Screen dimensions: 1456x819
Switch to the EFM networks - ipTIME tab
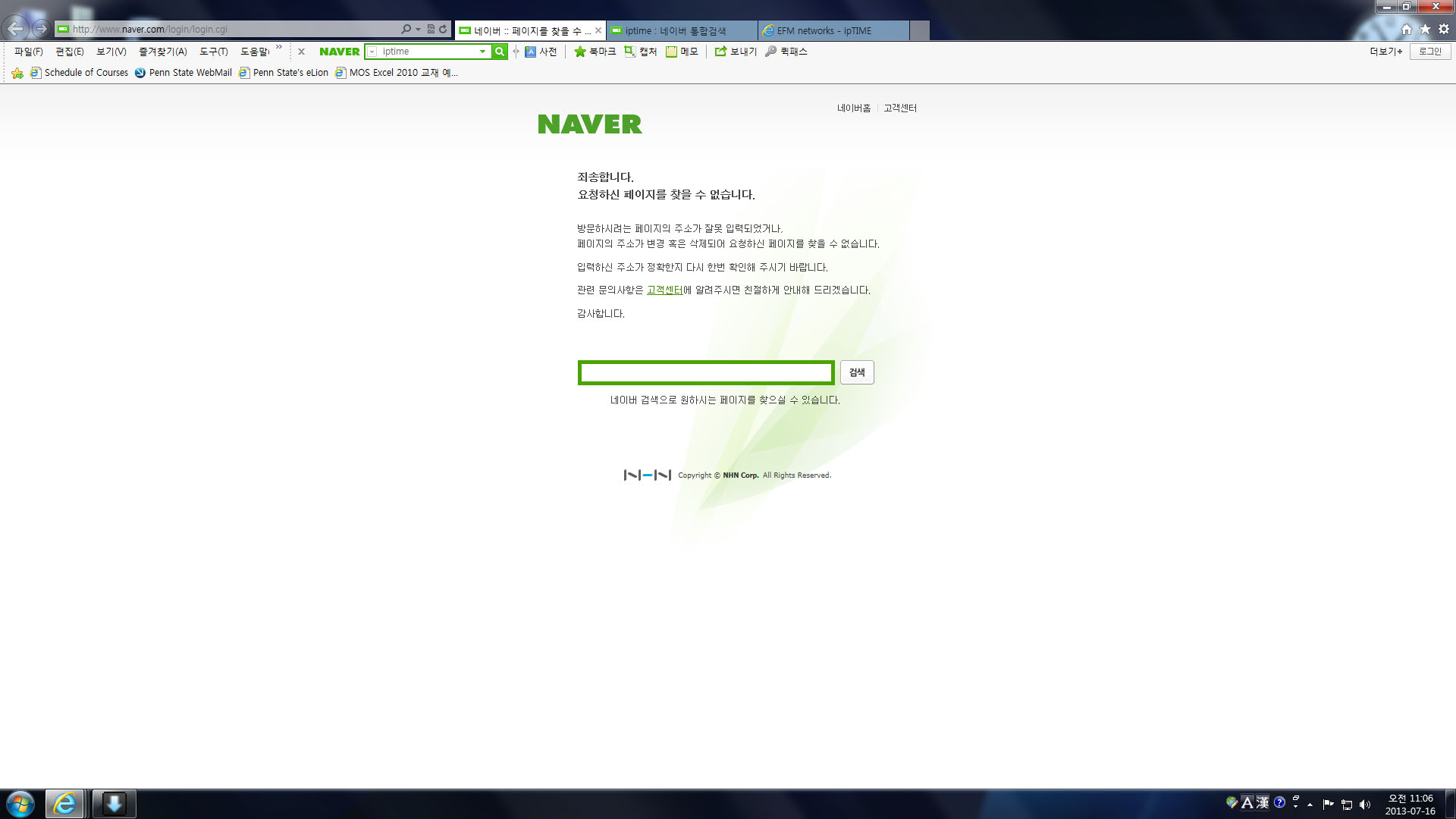coord(833,30)
